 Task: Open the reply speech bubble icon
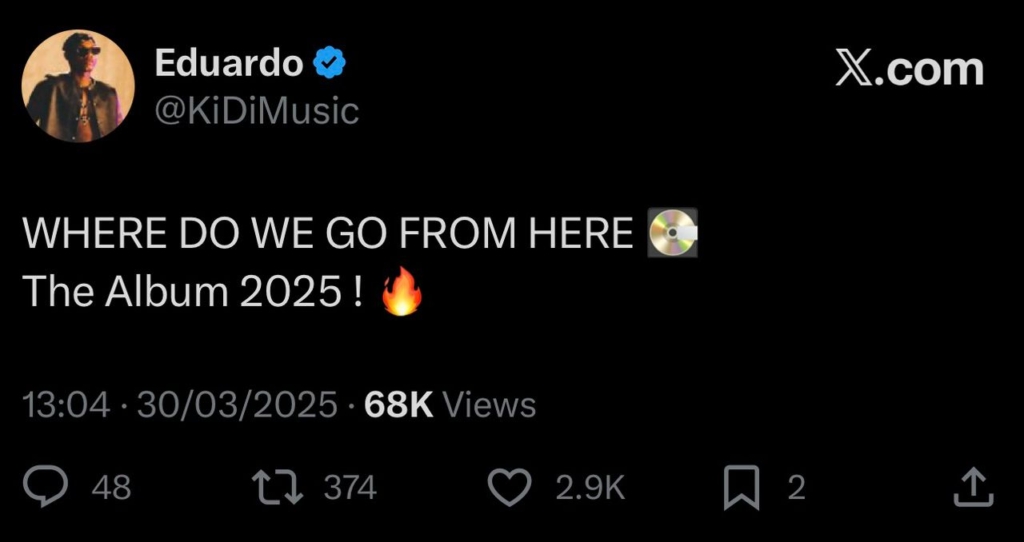point(46,487)
